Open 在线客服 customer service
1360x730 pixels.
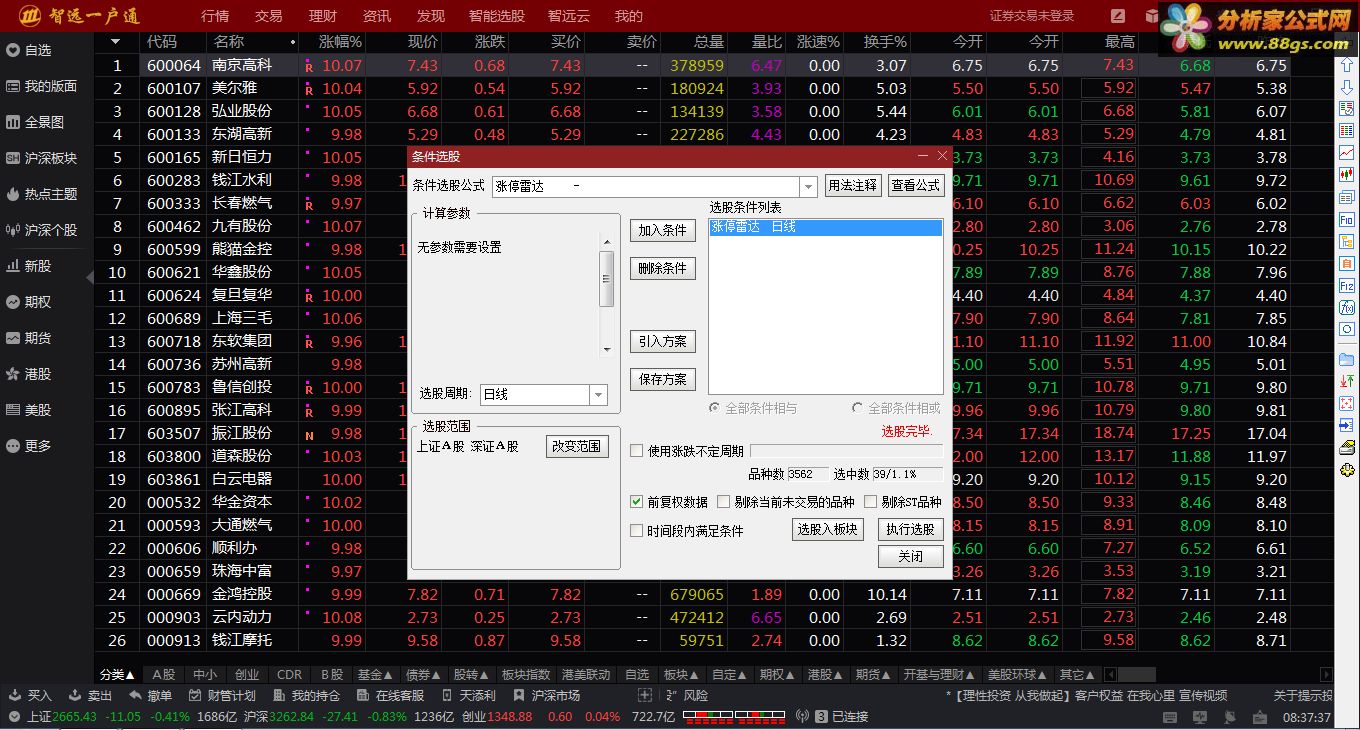(x=390, y=696)
